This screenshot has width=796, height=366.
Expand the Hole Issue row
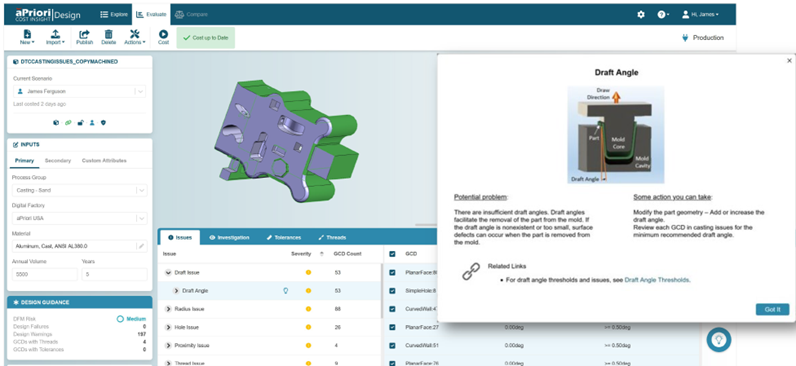pyautogui.click(x=168, y=327)
